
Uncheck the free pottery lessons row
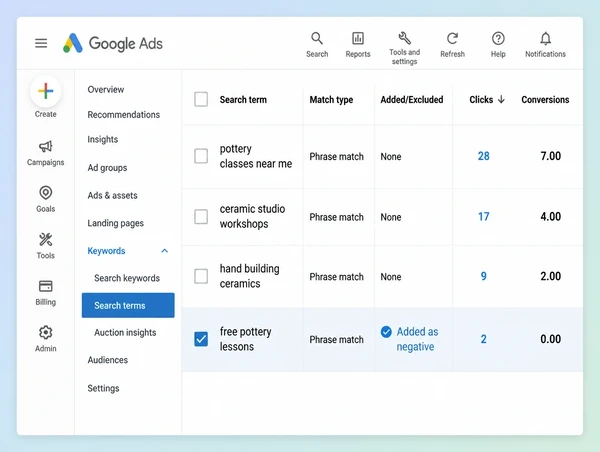[x=201, y=339]
